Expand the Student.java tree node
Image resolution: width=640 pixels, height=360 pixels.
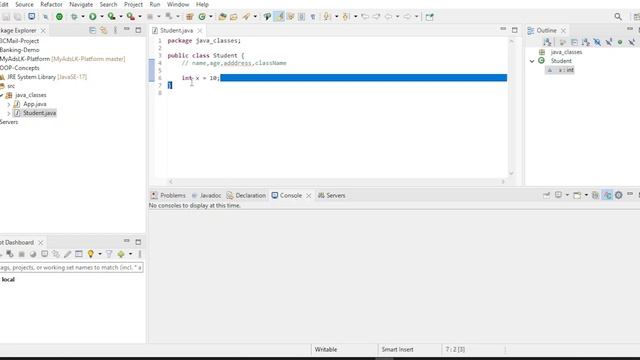[9, 113]
